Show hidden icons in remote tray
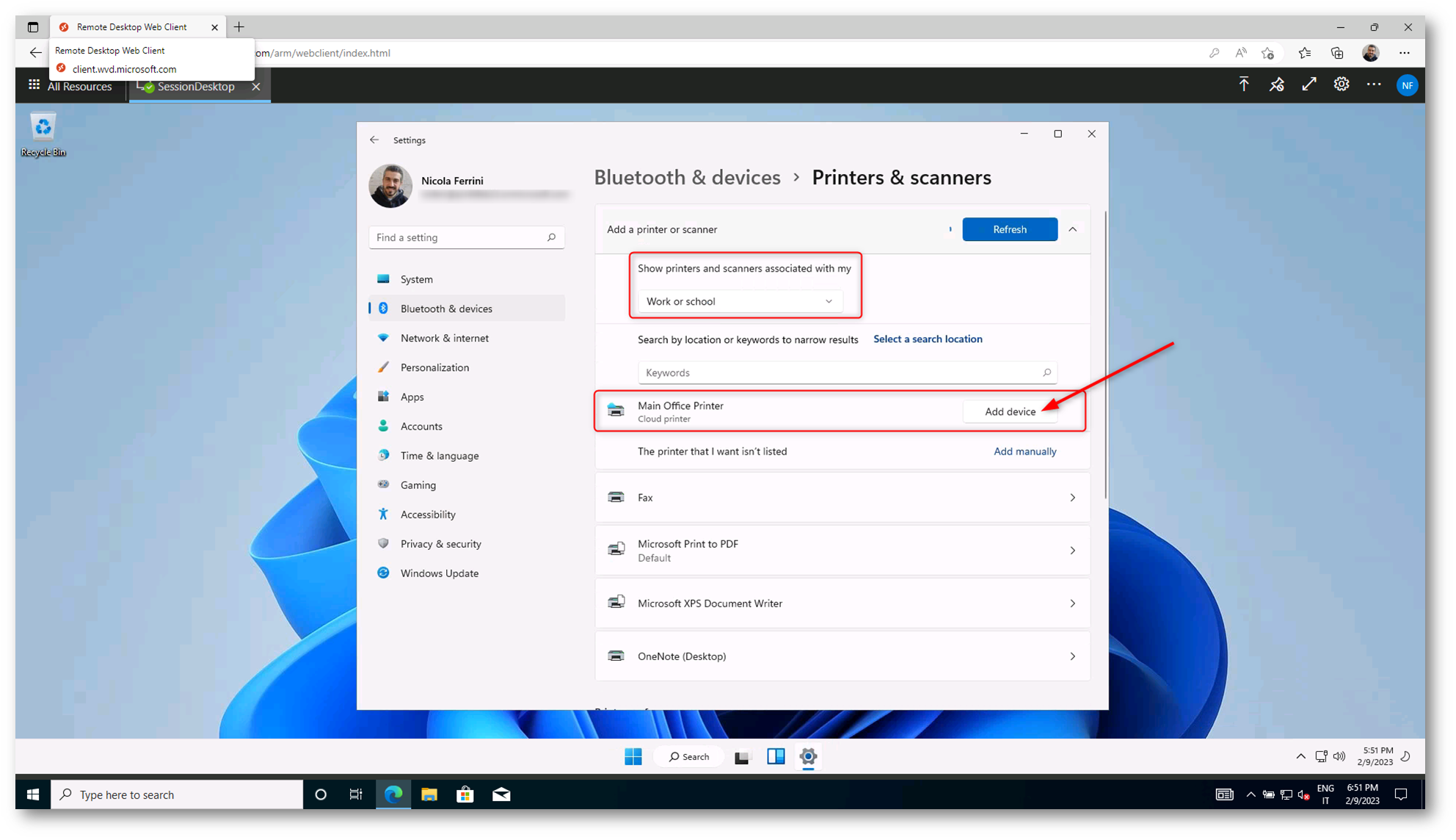This screenshot has width=1456, height=840. coord(1300,756)
